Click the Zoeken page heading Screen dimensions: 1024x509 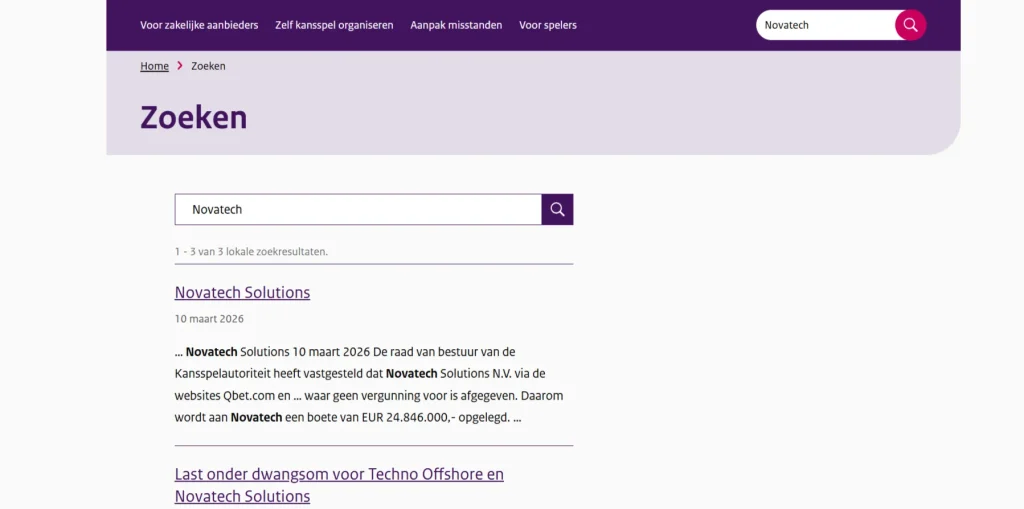(x=193, y=118)
